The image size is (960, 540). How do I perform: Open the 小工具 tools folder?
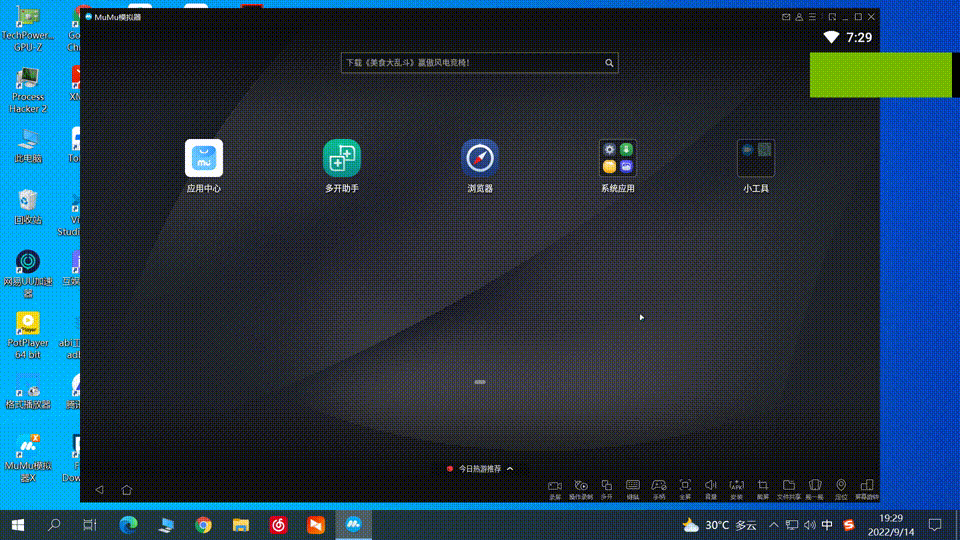coord(756,158)
